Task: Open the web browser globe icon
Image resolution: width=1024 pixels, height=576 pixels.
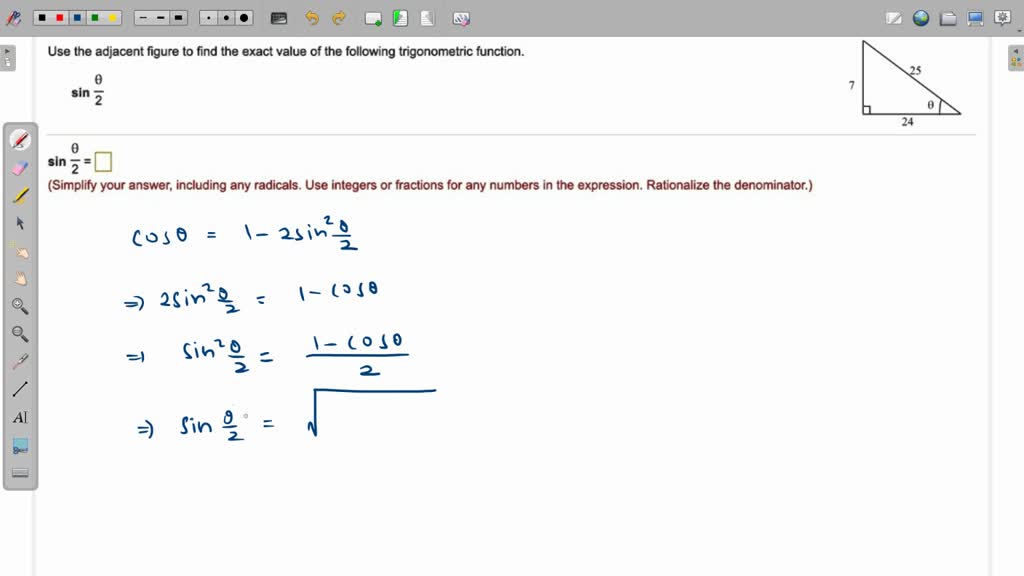Action: [920, 17]
